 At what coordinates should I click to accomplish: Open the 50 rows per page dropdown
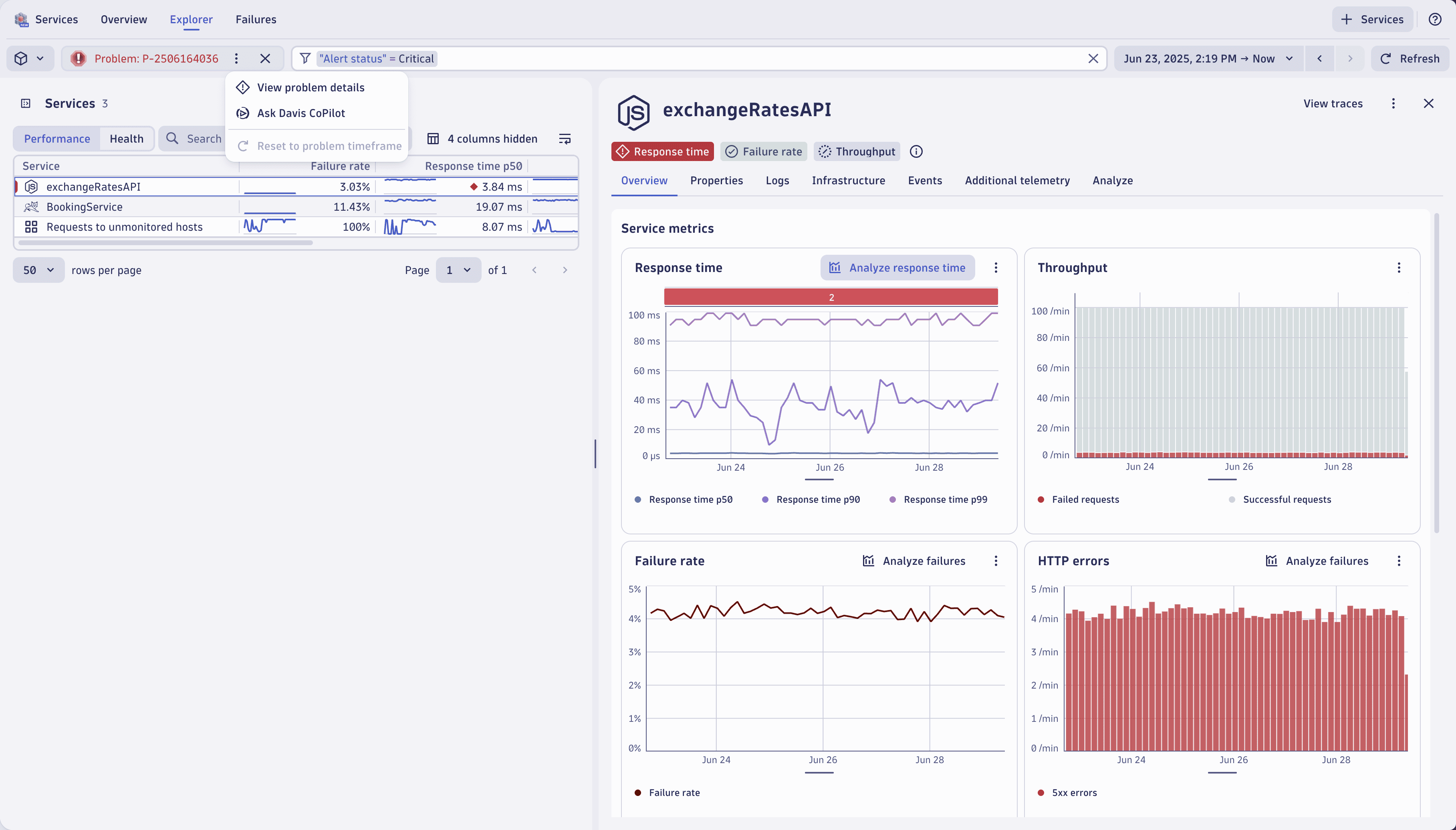click(38, 270)
